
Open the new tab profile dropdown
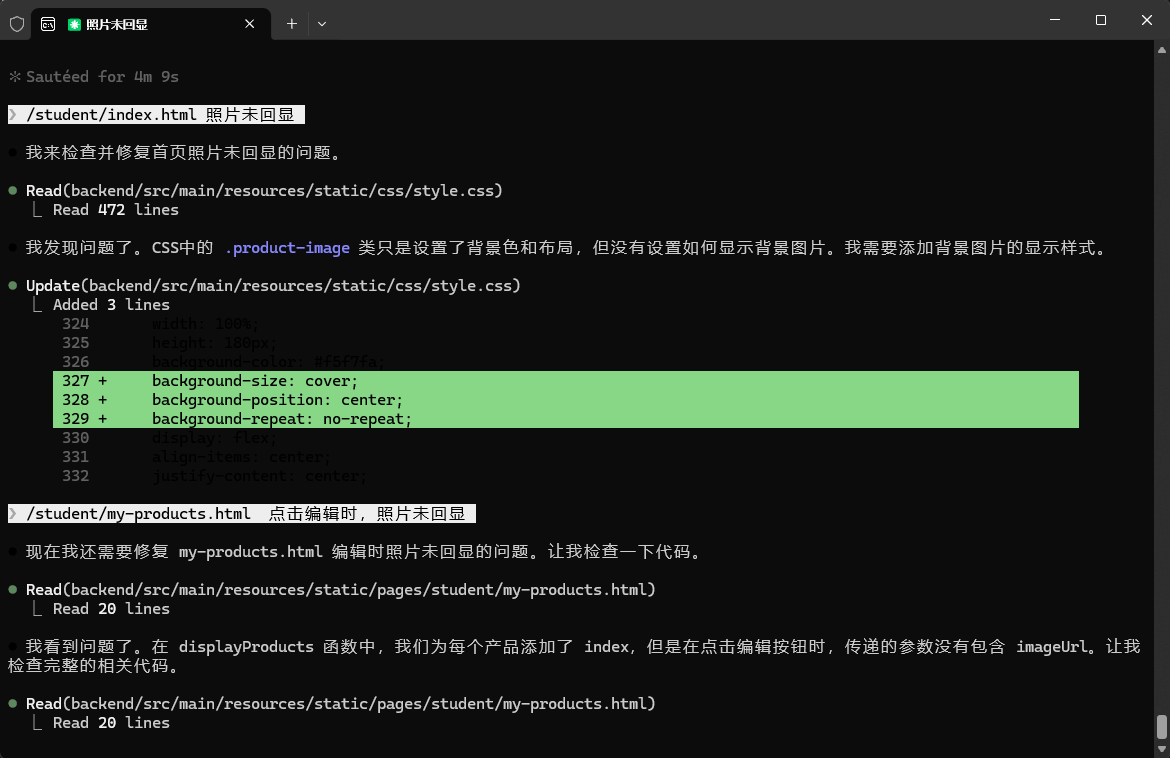(x=322, y=24)
